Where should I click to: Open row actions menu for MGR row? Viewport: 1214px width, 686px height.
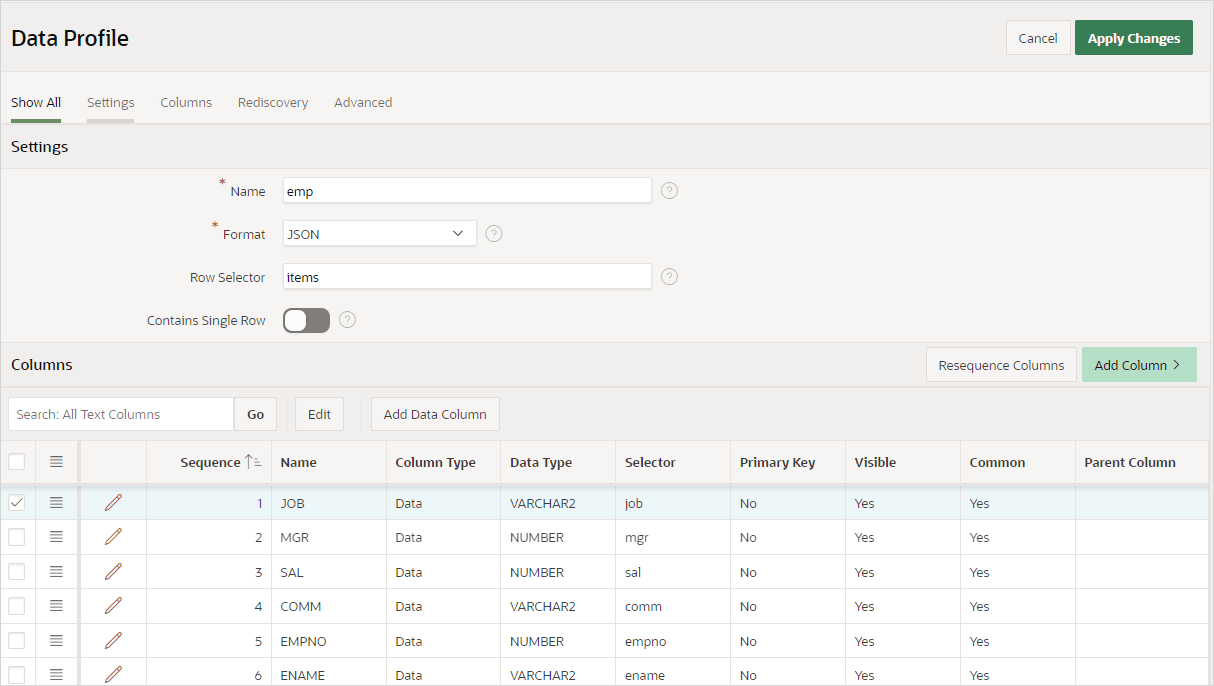[x=56, y=537]
